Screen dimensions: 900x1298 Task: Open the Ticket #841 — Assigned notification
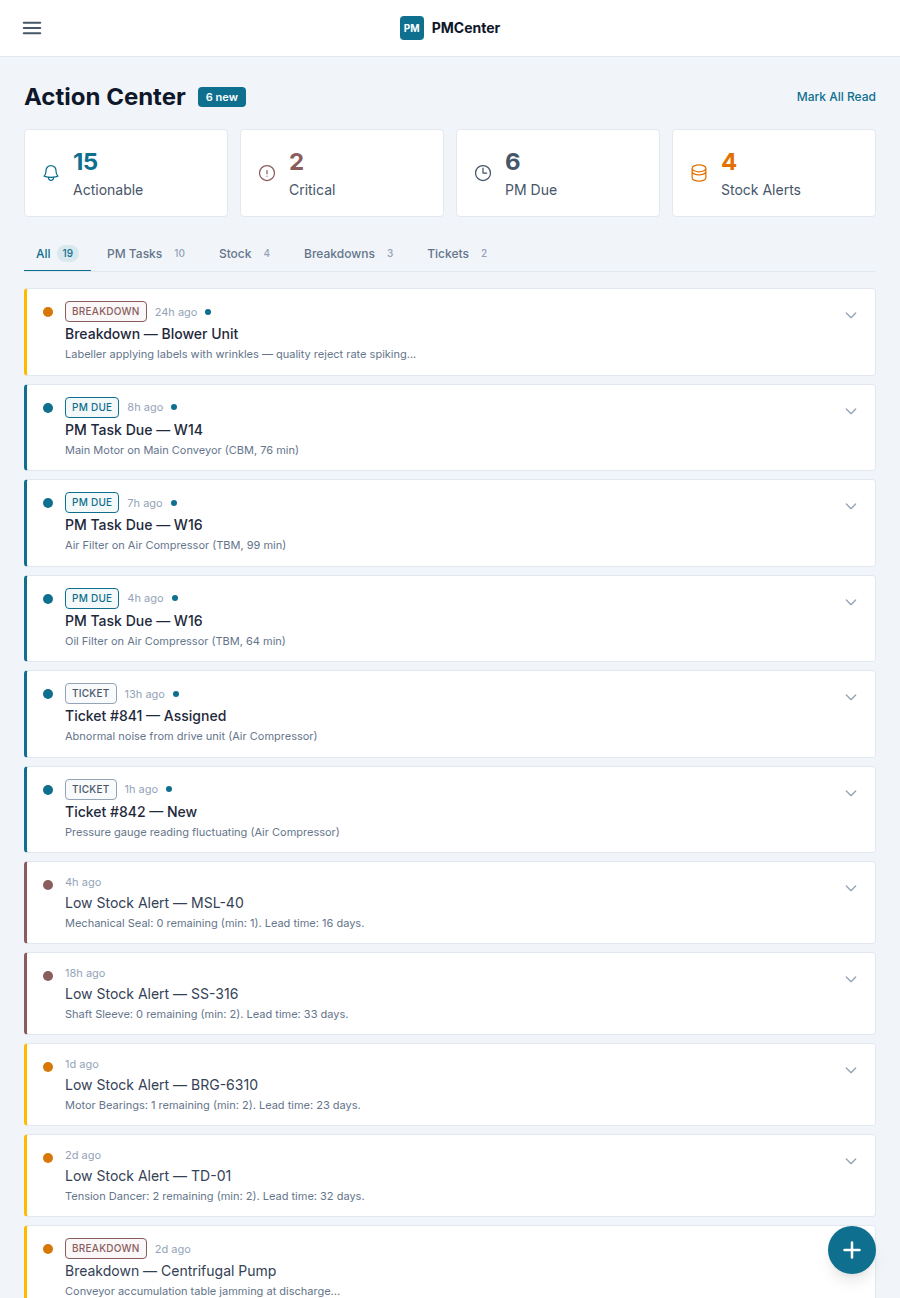(x=146, y=716)
